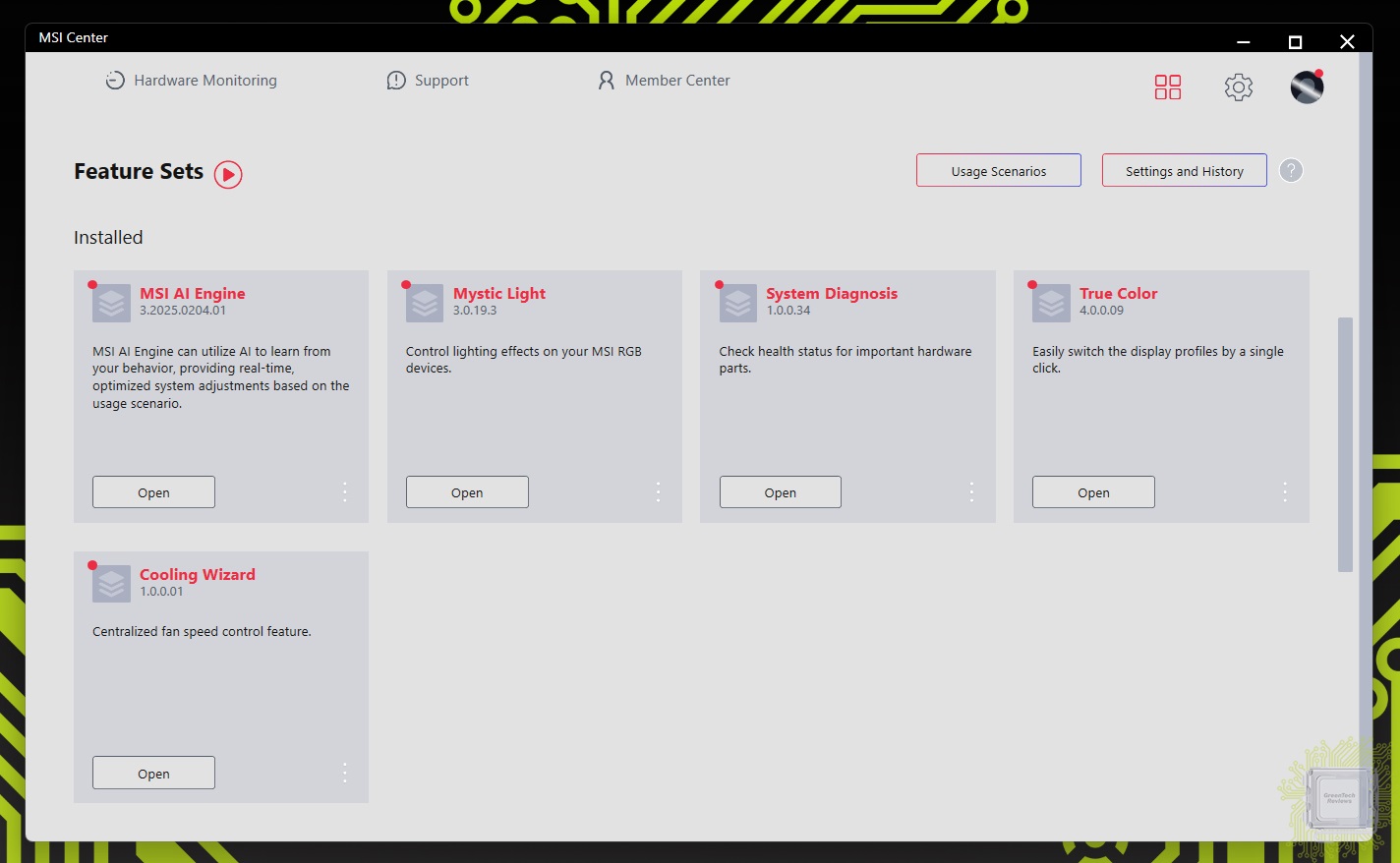1400x863 pixels.
Task: Click the Mystic Light layers icon
Action: tap(425, 304)
